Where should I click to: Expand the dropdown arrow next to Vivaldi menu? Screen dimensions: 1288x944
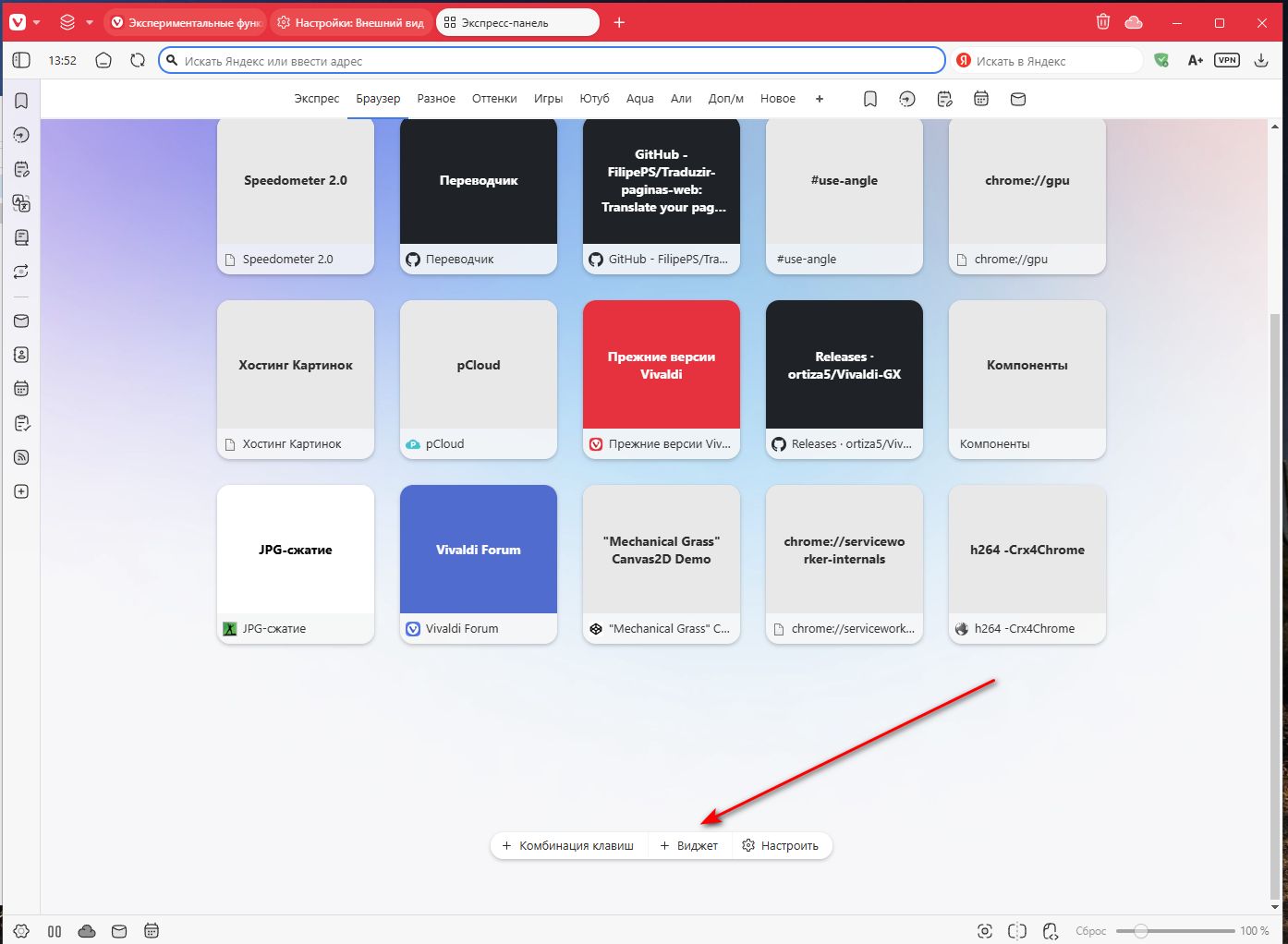click(x=37, y=22)
